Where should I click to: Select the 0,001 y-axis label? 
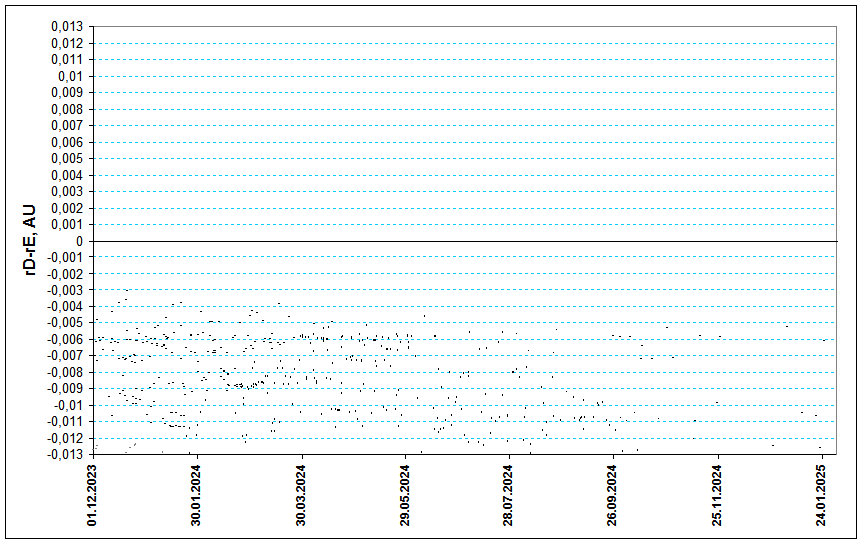[x=67, y=225]
